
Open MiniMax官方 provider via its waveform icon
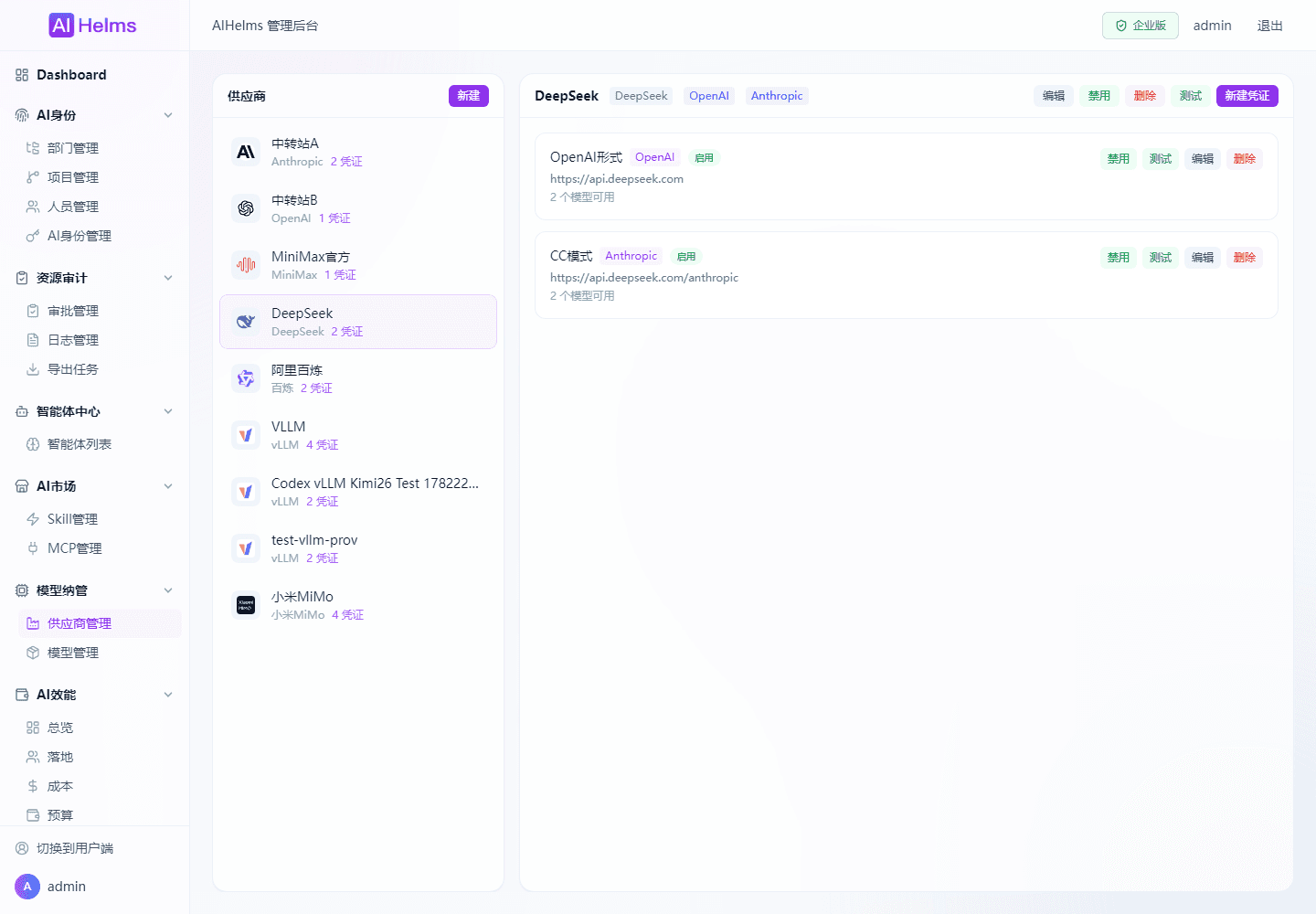point(246,265)
